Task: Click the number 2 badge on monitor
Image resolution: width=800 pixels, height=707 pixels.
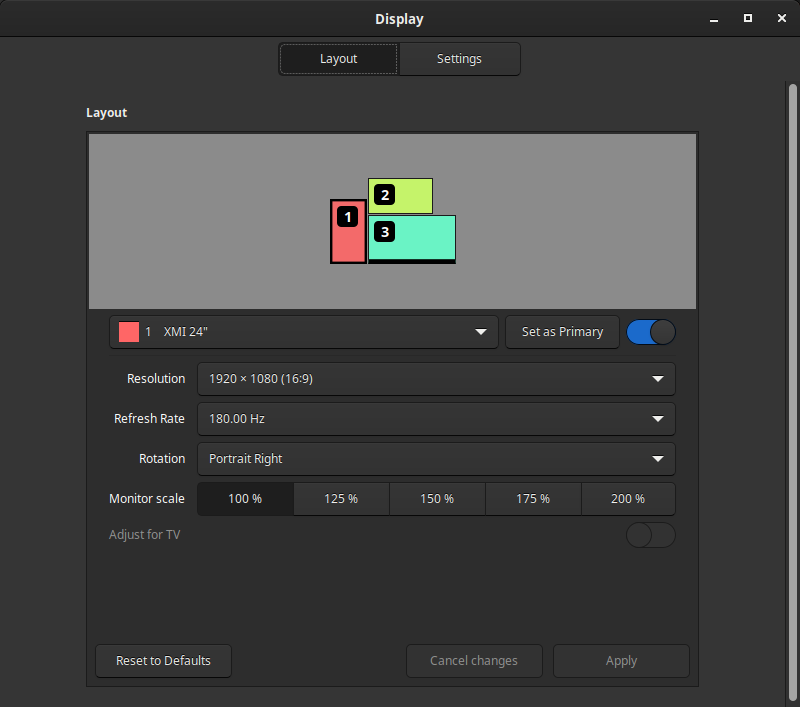Action: click(x=385, y=194)
